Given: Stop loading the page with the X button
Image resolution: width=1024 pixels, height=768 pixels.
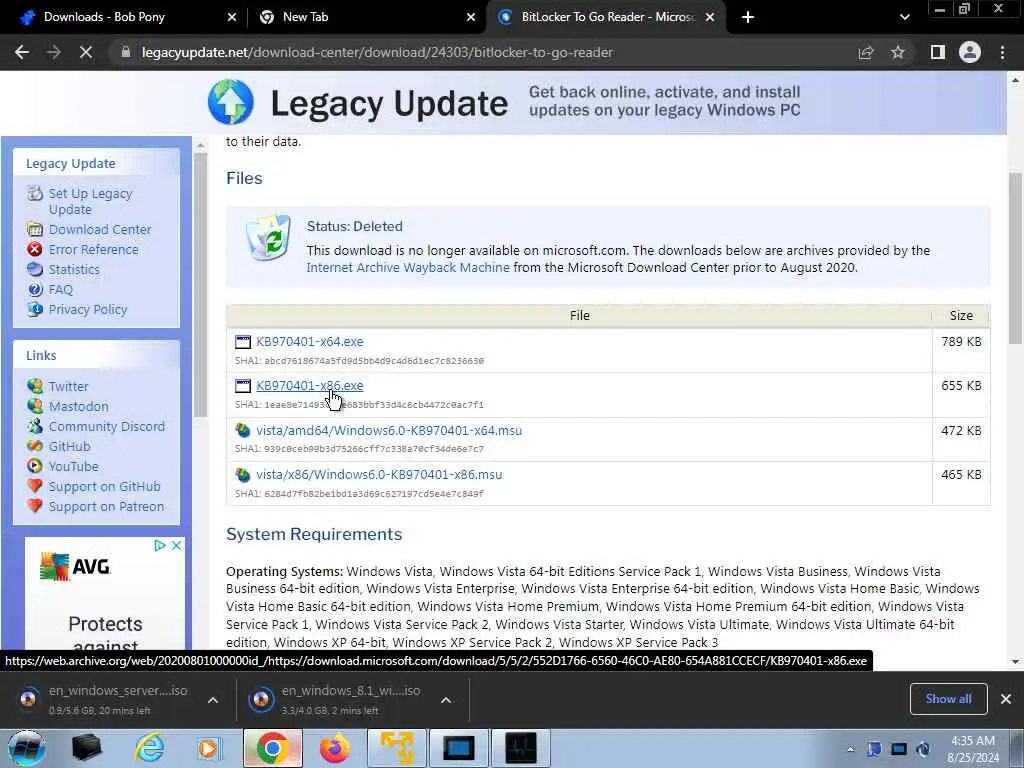Looking at the screenshot, I should click(86, 52).
